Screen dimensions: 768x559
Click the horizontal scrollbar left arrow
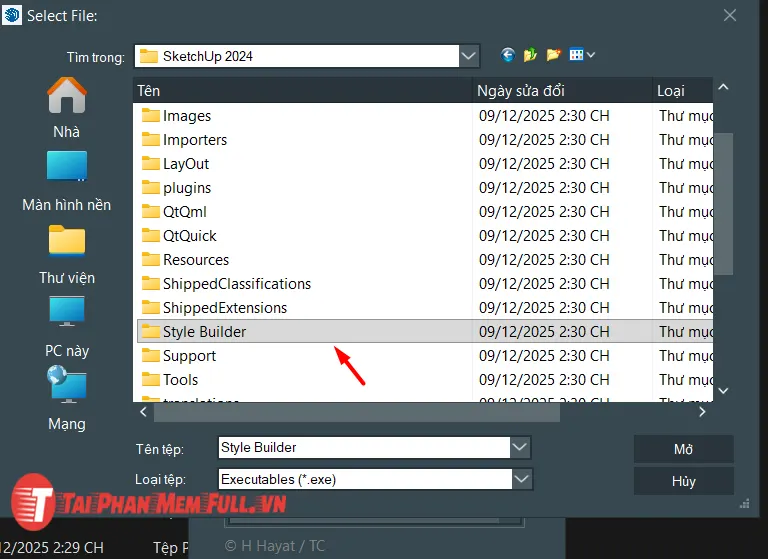tap(144, 412)
